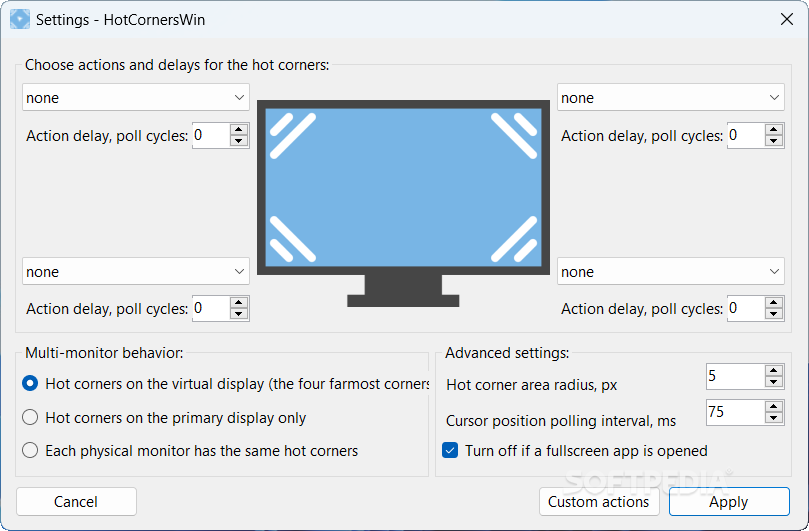Click the top-right action delay input field

click(x=746, y=136)
